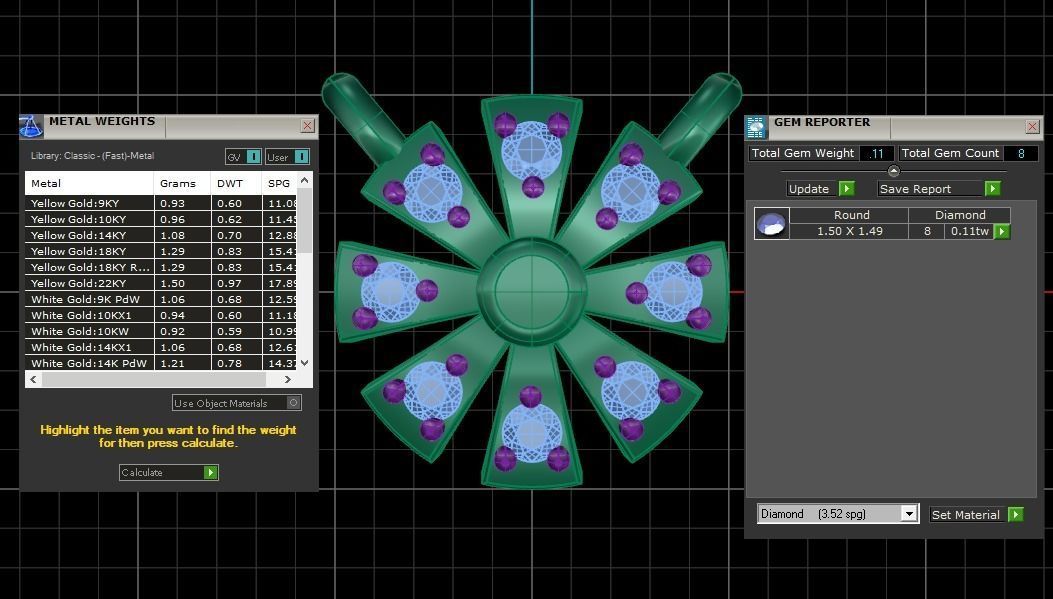
Task: Click the metal list scroll left arrow
Action: [x=34, y=379]
